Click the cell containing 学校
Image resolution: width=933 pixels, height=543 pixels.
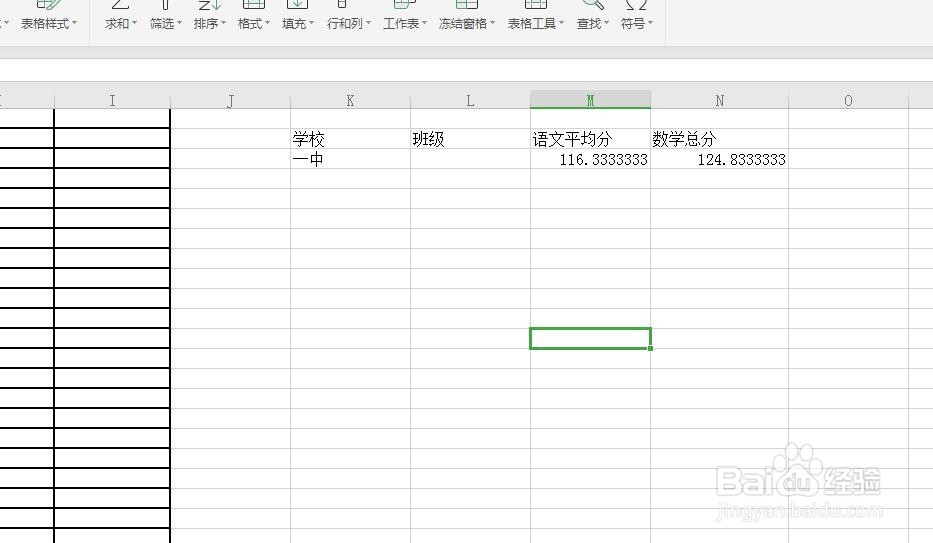350,139
